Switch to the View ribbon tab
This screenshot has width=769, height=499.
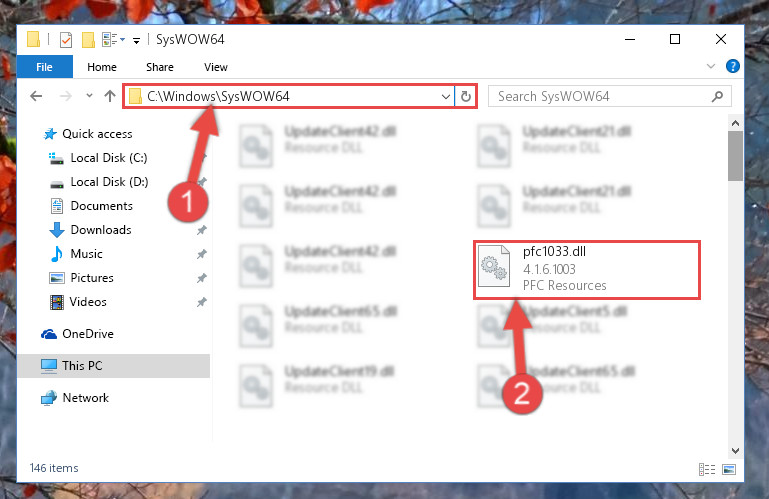click(x=216, y=67)
